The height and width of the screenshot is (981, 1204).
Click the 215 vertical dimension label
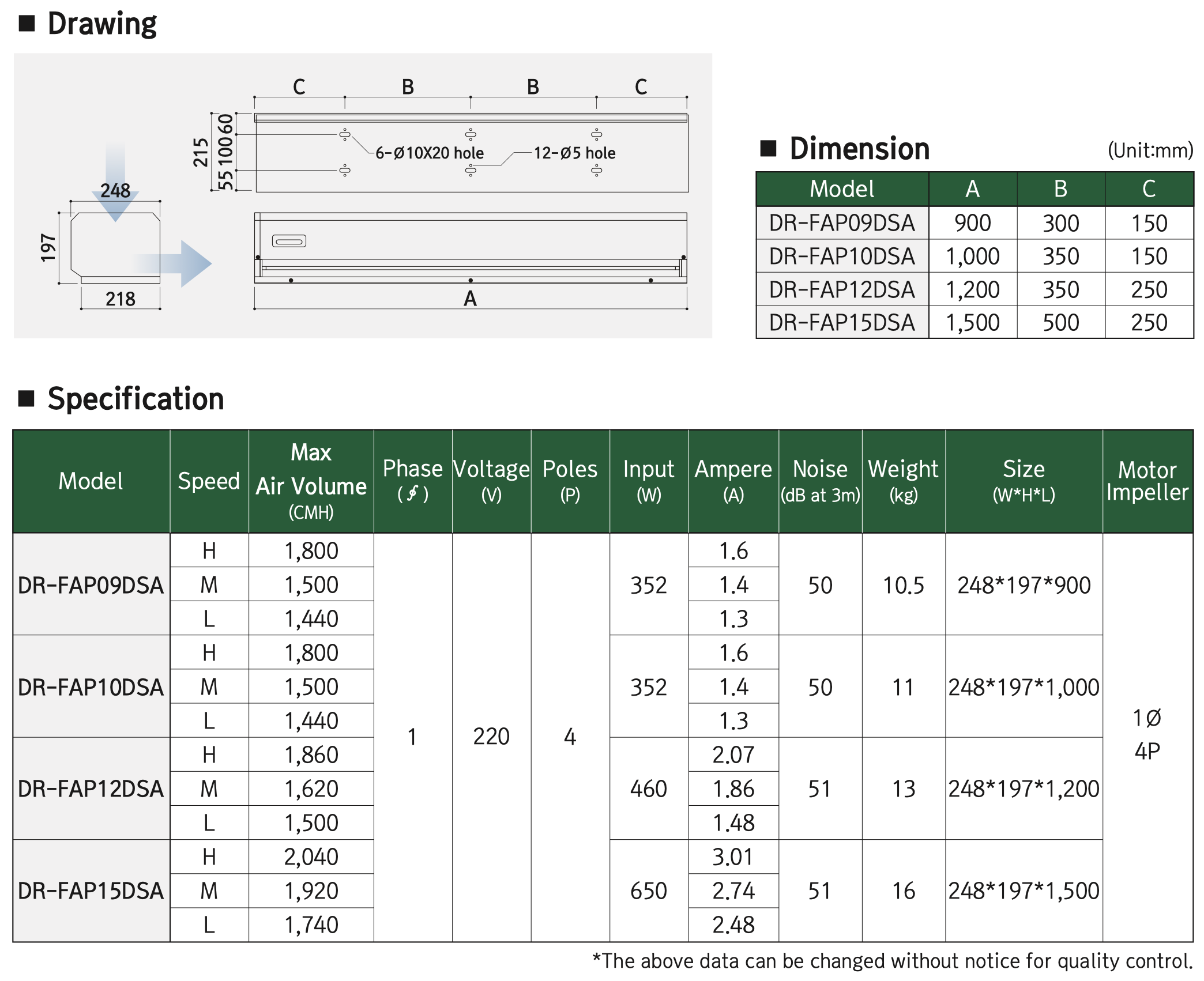coord(200,153)
